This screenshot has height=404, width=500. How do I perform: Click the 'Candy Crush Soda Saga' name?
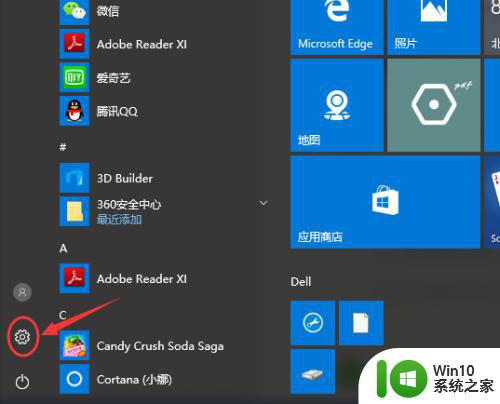(160, 346)
